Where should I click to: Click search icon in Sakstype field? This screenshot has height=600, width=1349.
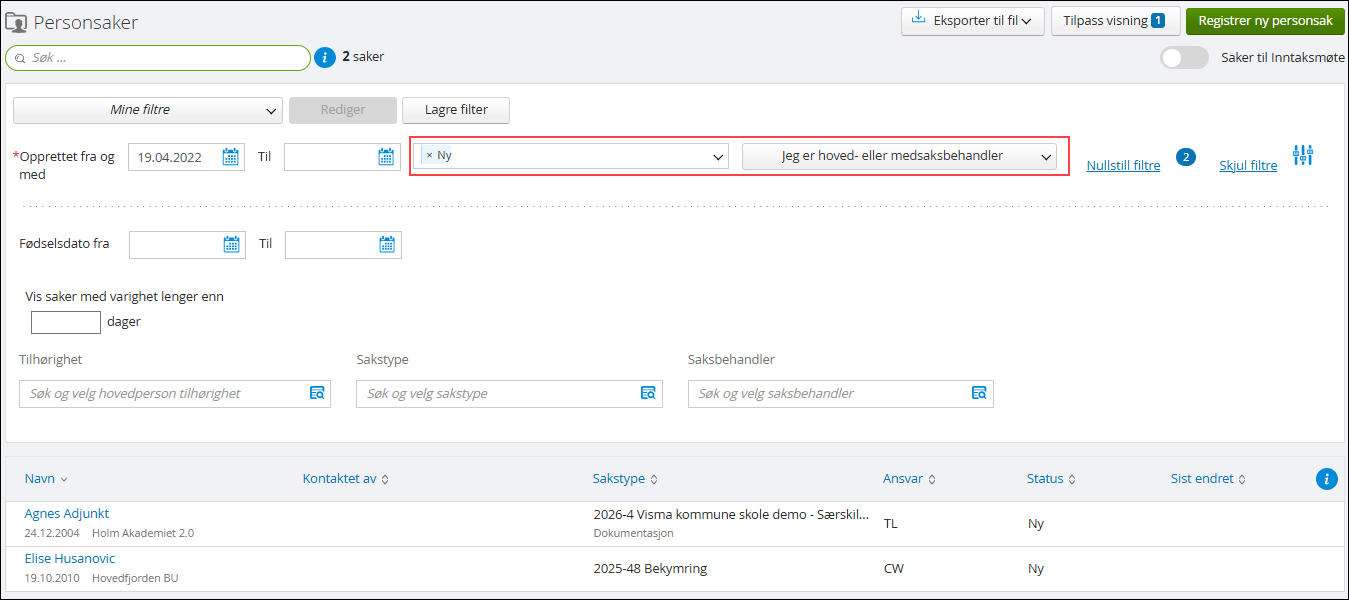[648, 393]
